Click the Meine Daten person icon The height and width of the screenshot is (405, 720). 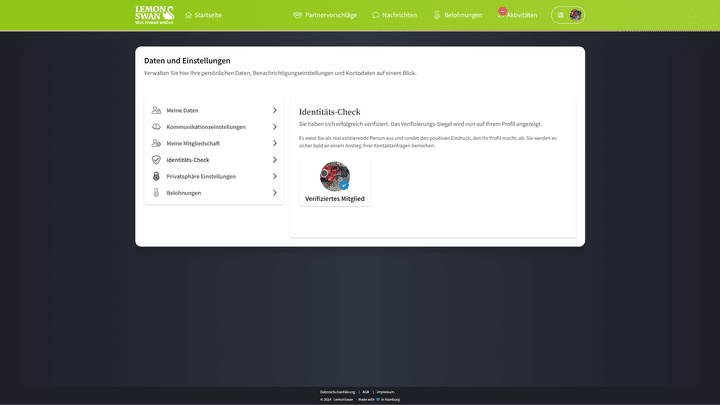(x=156, y=110)
